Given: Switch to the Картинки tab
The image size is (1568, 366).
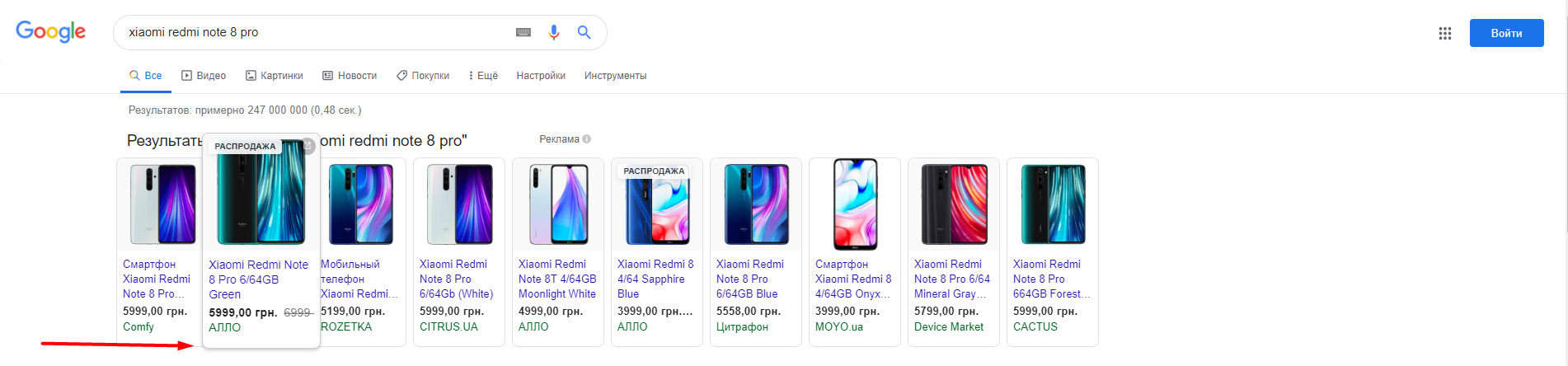Looking at the screenshot, I should click(275, 76).
